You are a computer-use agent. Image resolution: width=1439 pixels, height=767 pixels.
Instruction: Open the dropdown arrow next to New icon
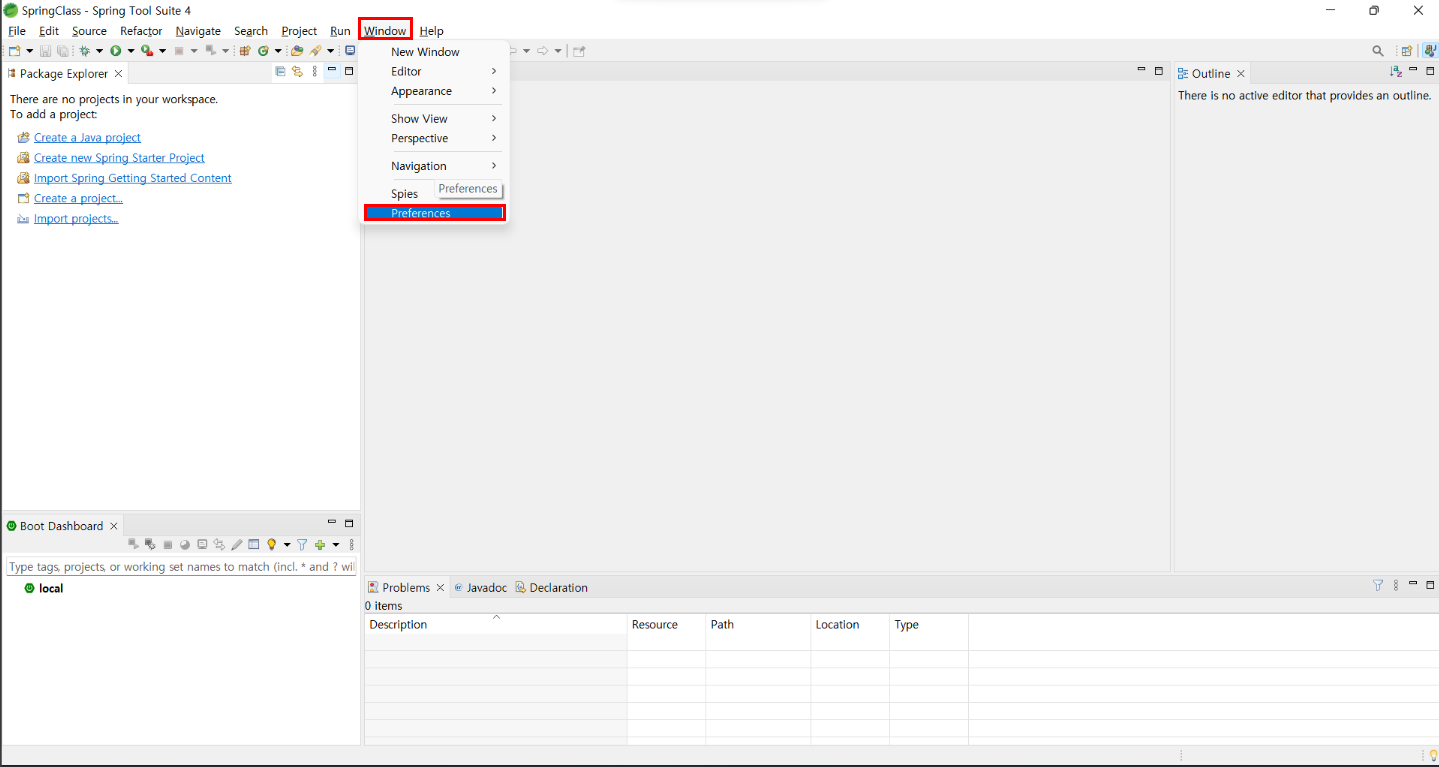click(30, 51)
